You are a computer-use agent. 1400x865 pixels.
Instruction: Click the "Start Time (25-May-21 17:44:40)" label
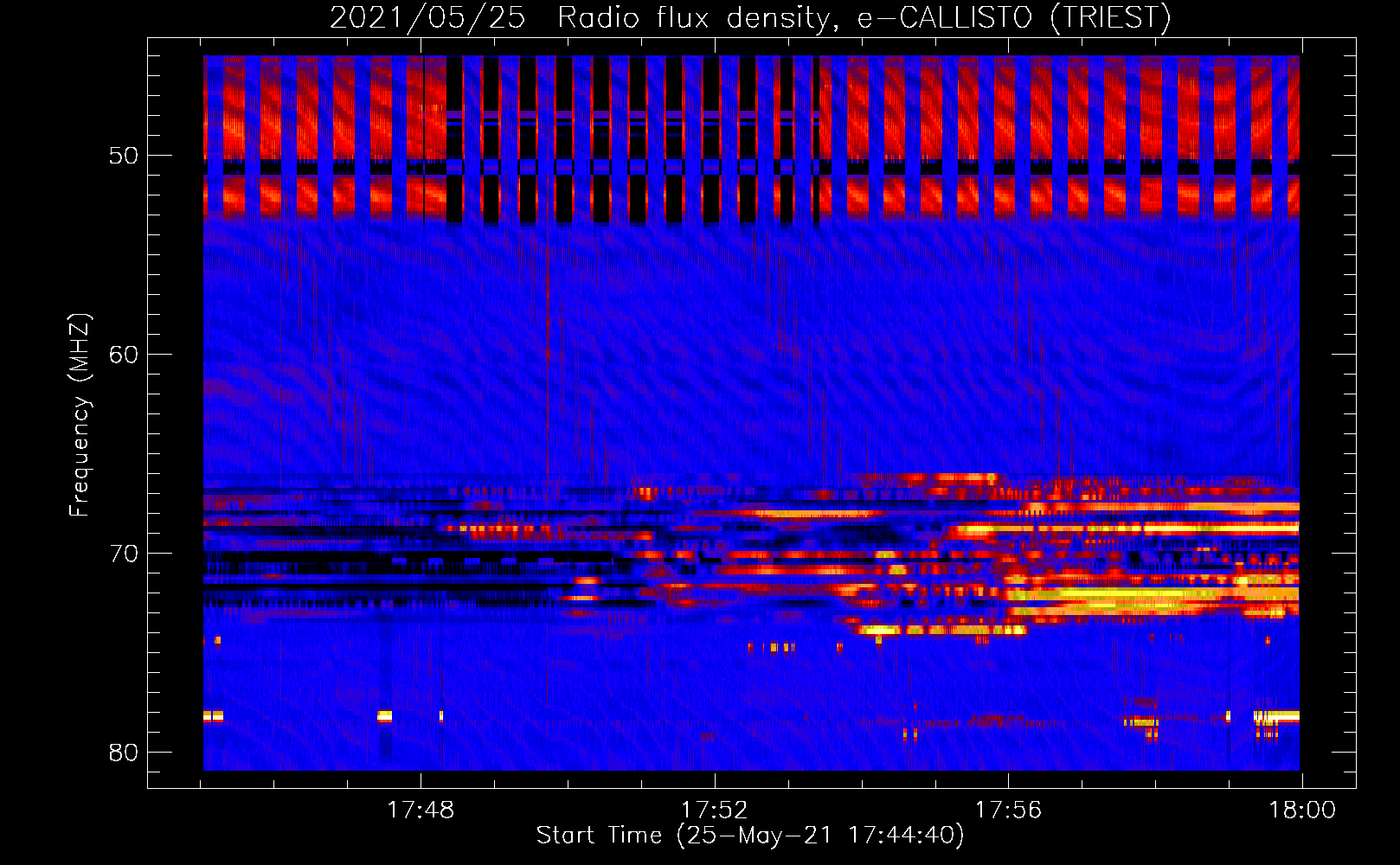[x=750, y=836]
